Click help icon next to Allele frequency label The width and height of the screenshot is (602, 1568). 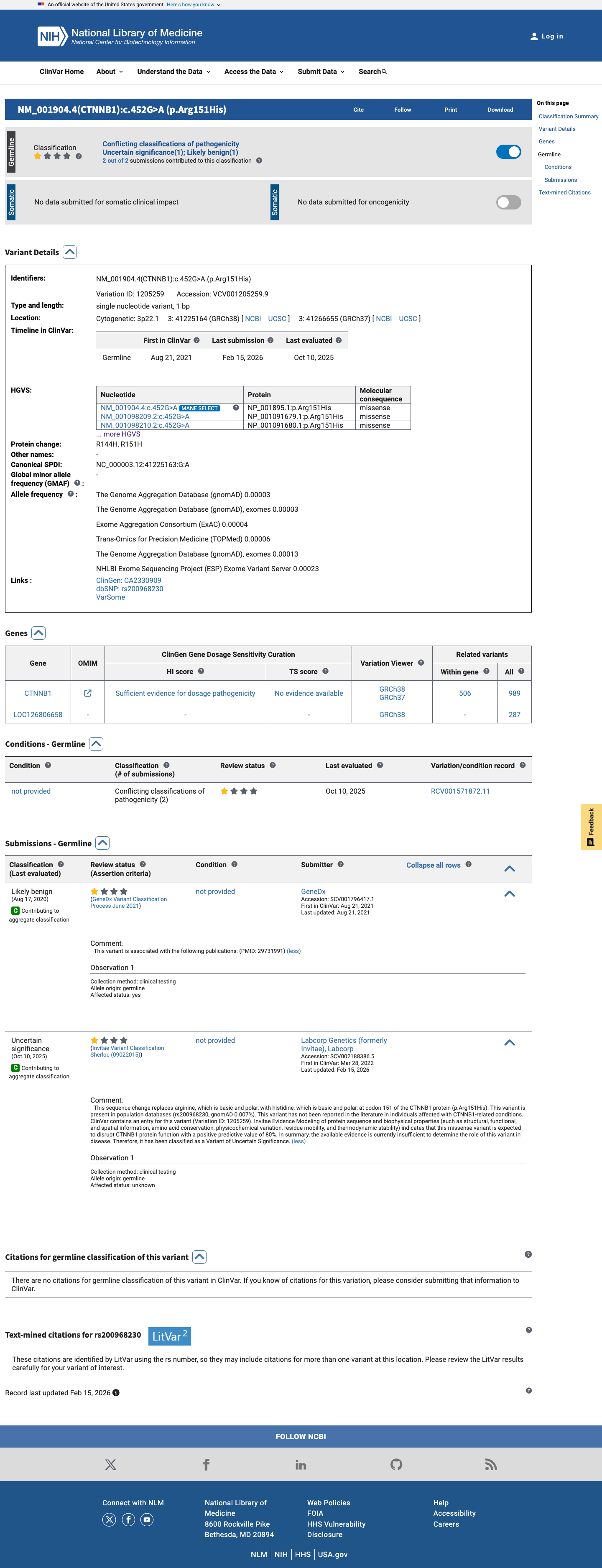[x=71, y=494]
